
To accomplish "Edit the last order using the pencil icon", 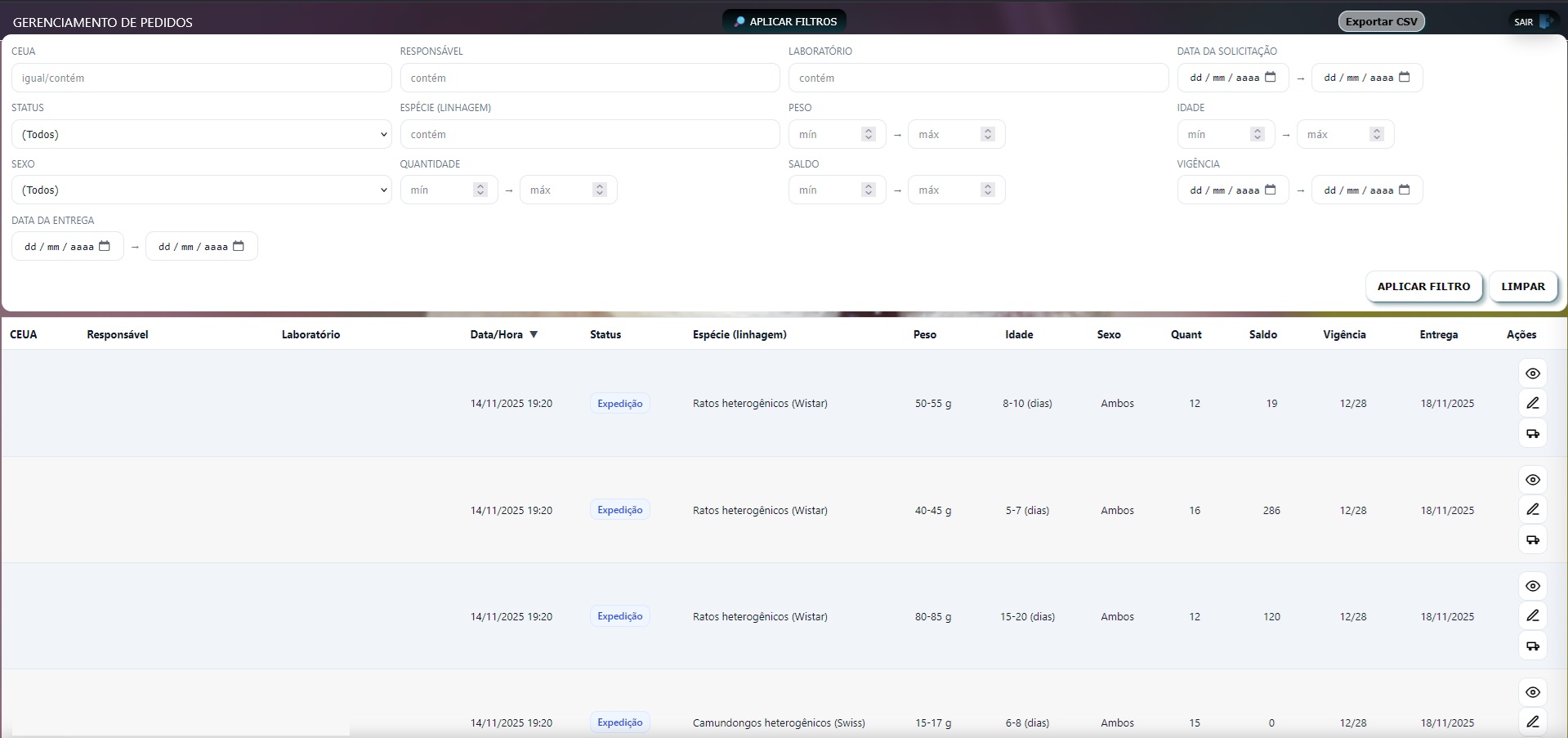I will 1532,722.
